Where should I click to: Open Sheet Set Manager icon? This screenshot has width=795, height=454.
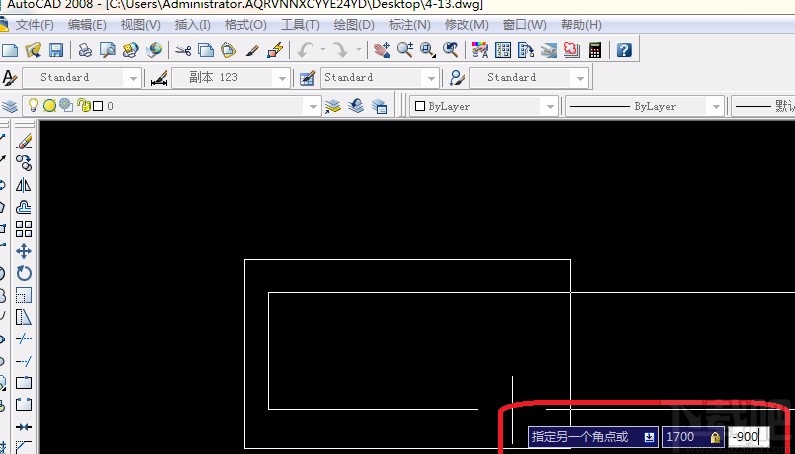click(549, 50)
